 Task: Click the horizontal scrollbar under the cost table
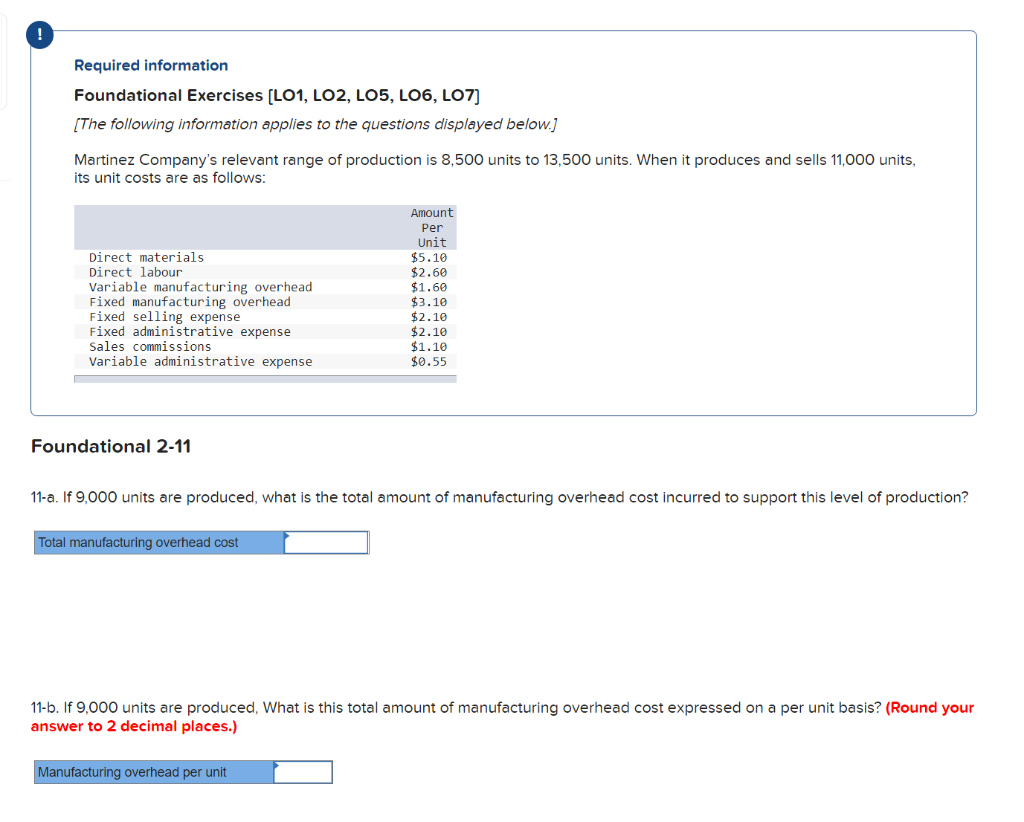[x=265, y=379]
